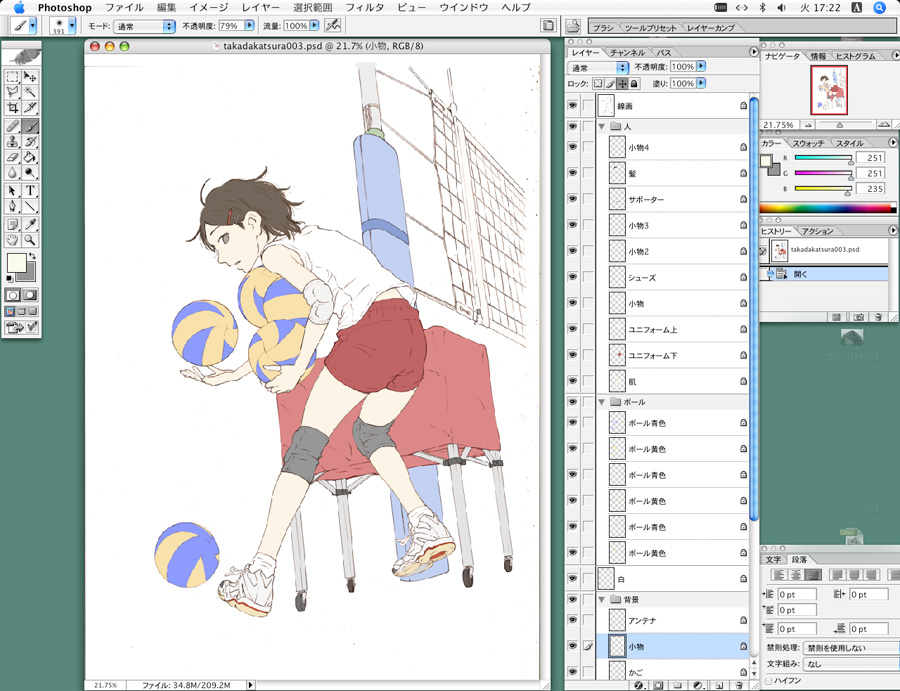Open the layer opacity slider popup
The height and width of the screenshot is (691, 900).
(x=701, y=67)
